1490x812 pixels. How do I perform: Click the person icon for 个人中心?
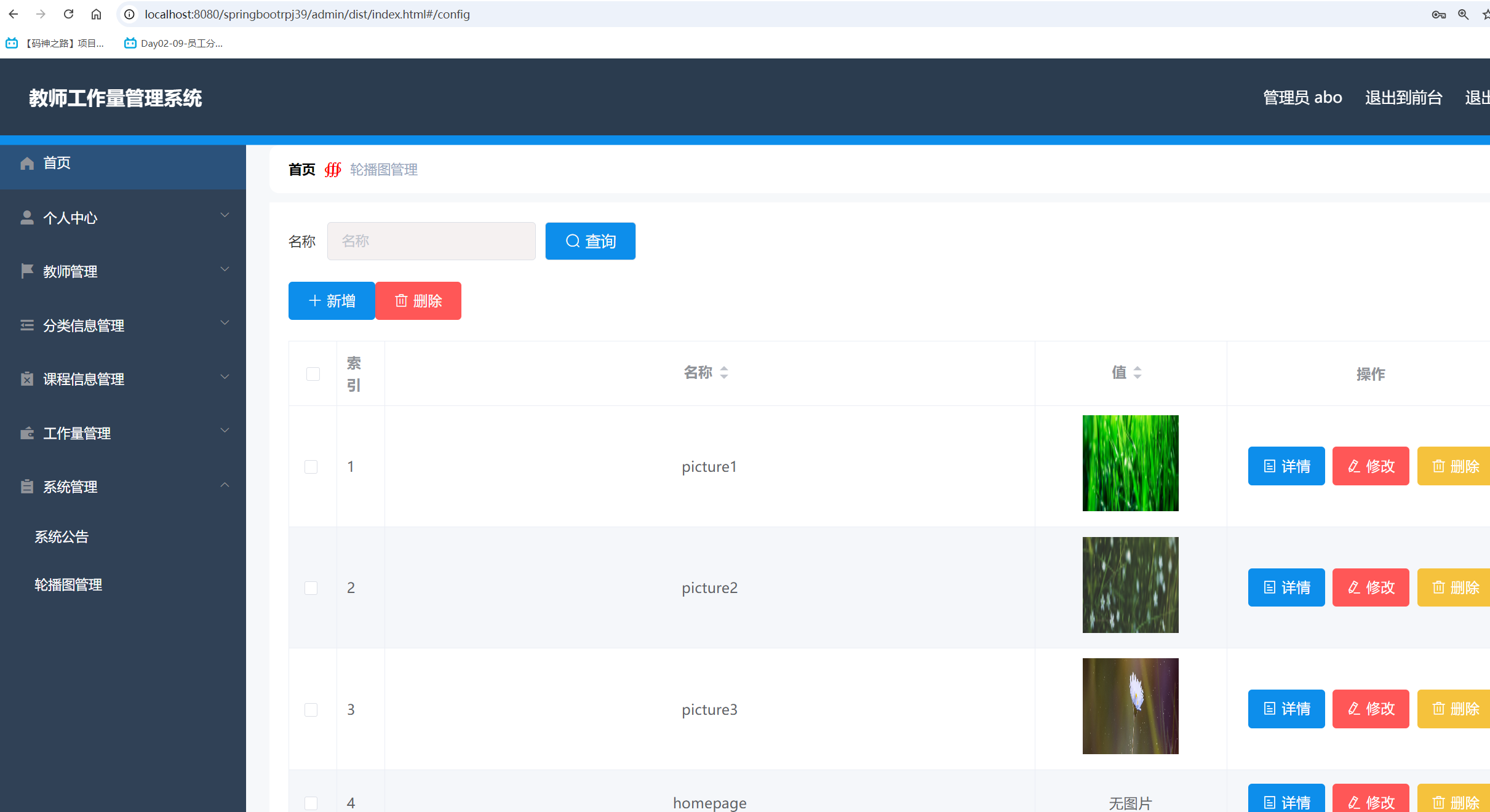tap(27, 218)
